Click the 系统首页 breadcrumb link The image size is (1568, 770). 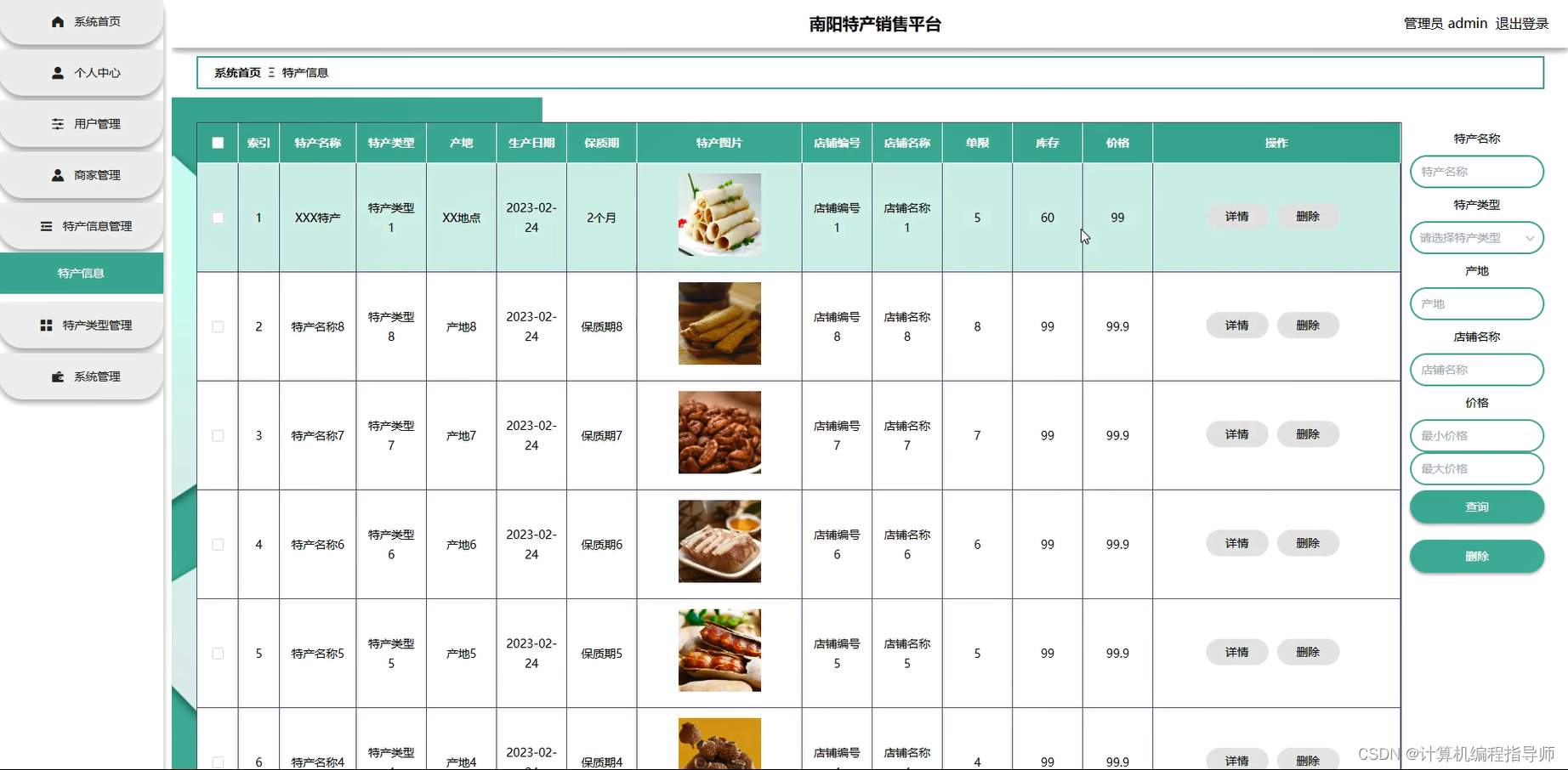click(x=237, y=73)
